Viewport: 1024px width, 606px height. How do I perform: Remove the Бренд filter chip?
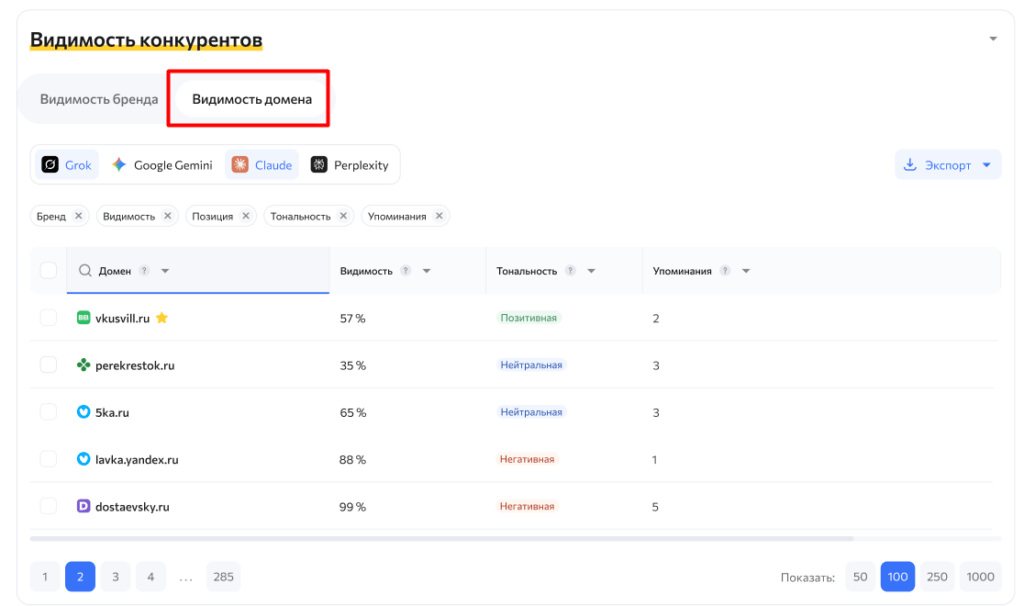[x=78, y=216]
